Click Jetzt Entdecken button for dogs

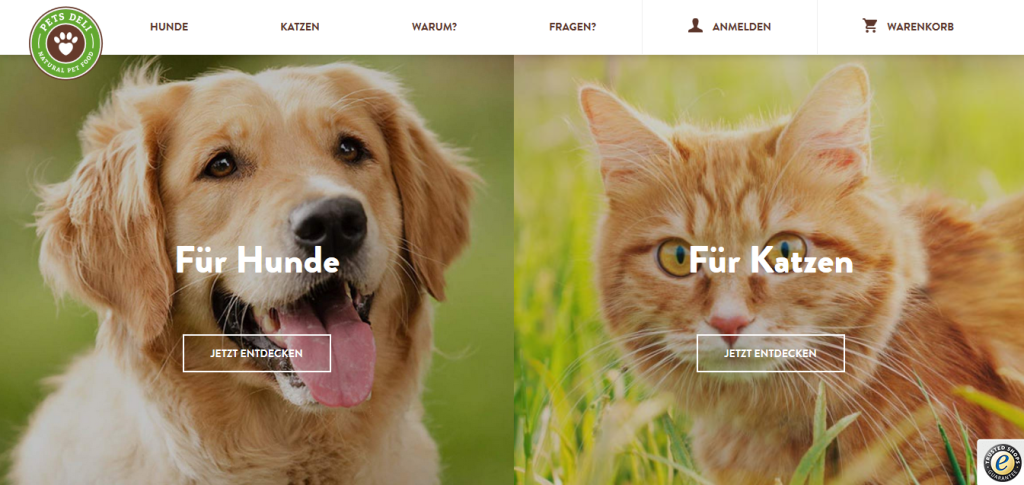pyautogui.click(x=257, y=353)
